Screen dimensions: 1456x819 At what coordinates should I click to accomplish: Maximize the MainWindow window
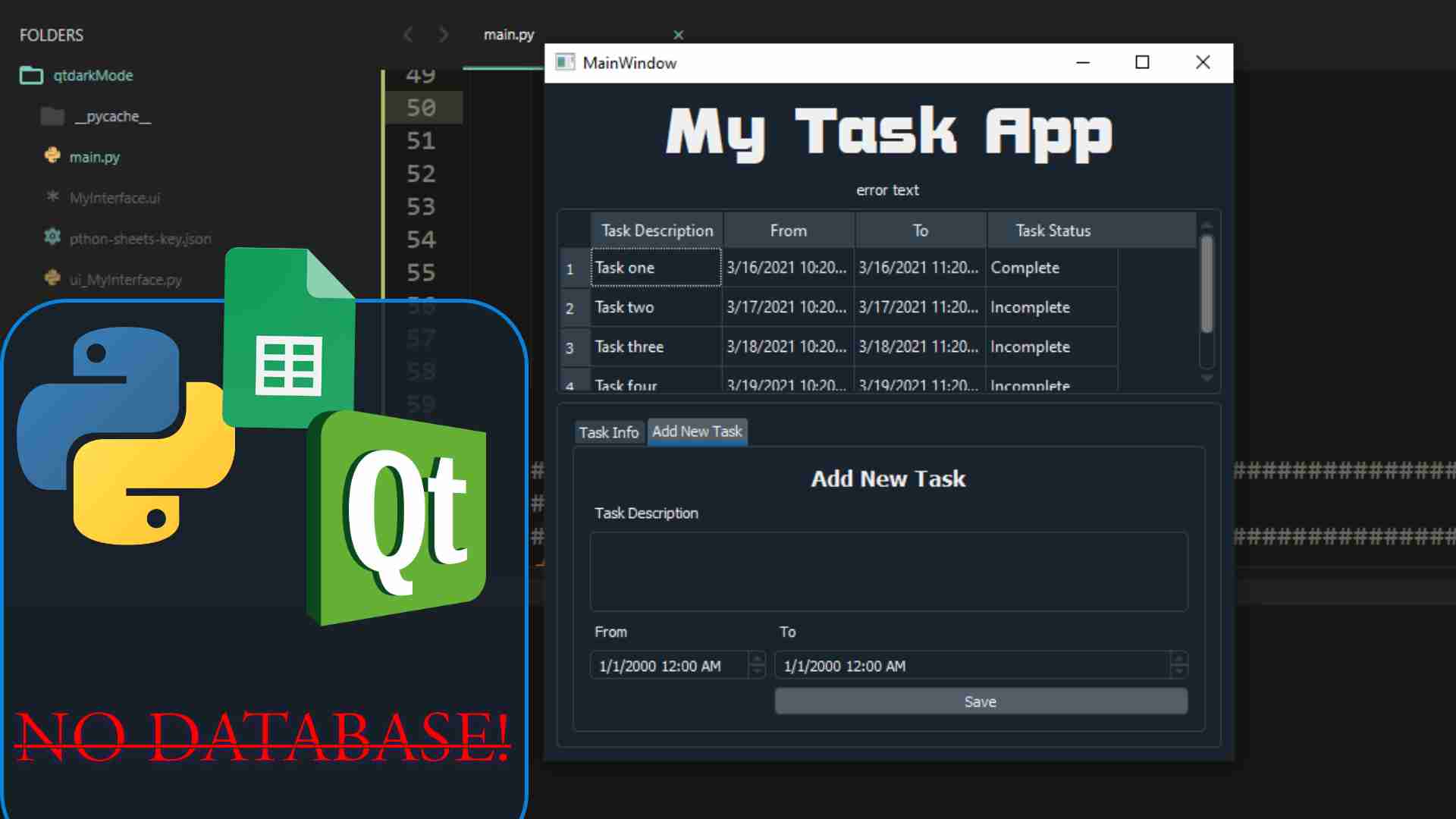point(1142,62)
